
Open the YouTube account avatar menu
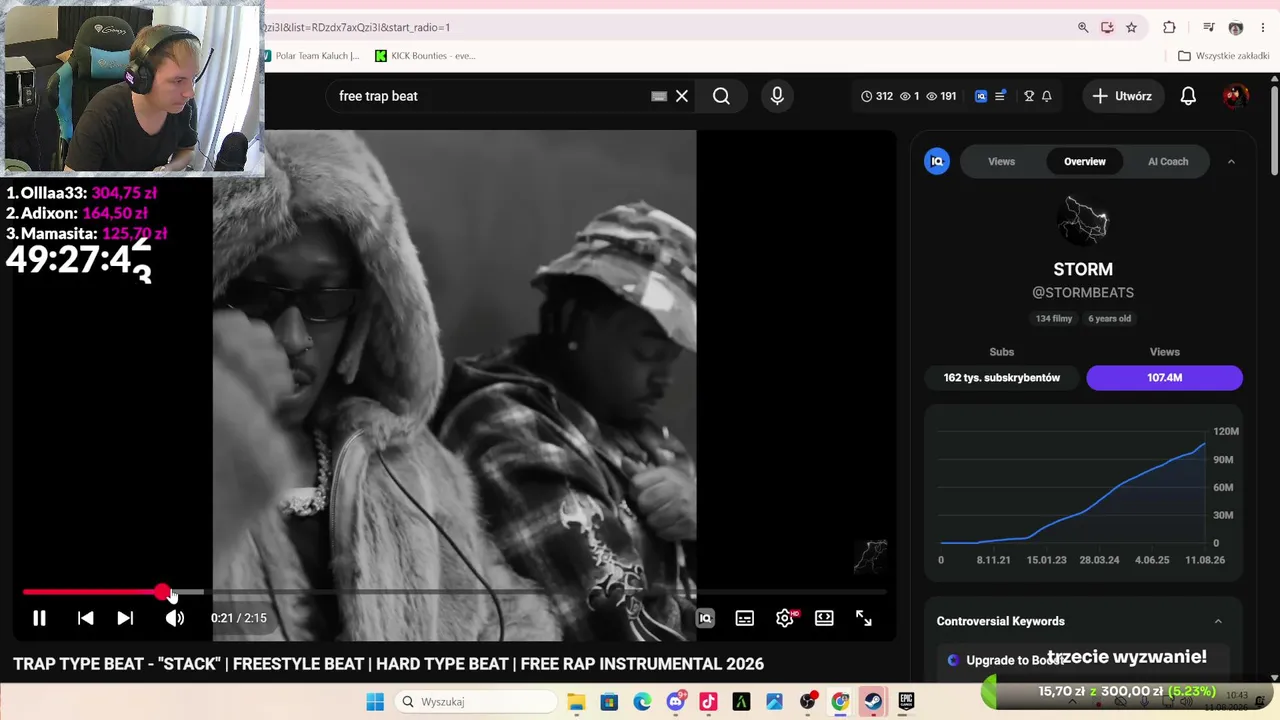[x=1235, y=96]
